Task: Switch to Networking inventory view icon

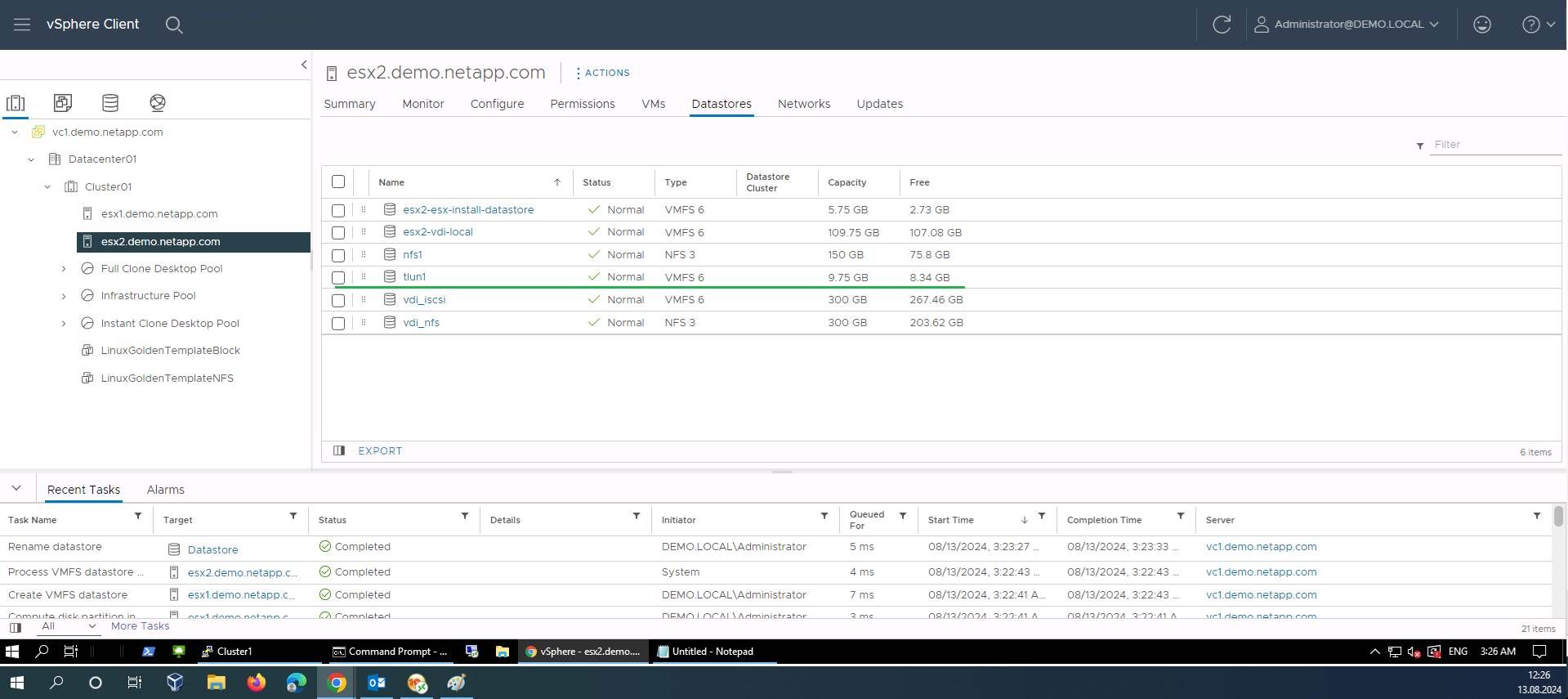Action: [158, 103]
